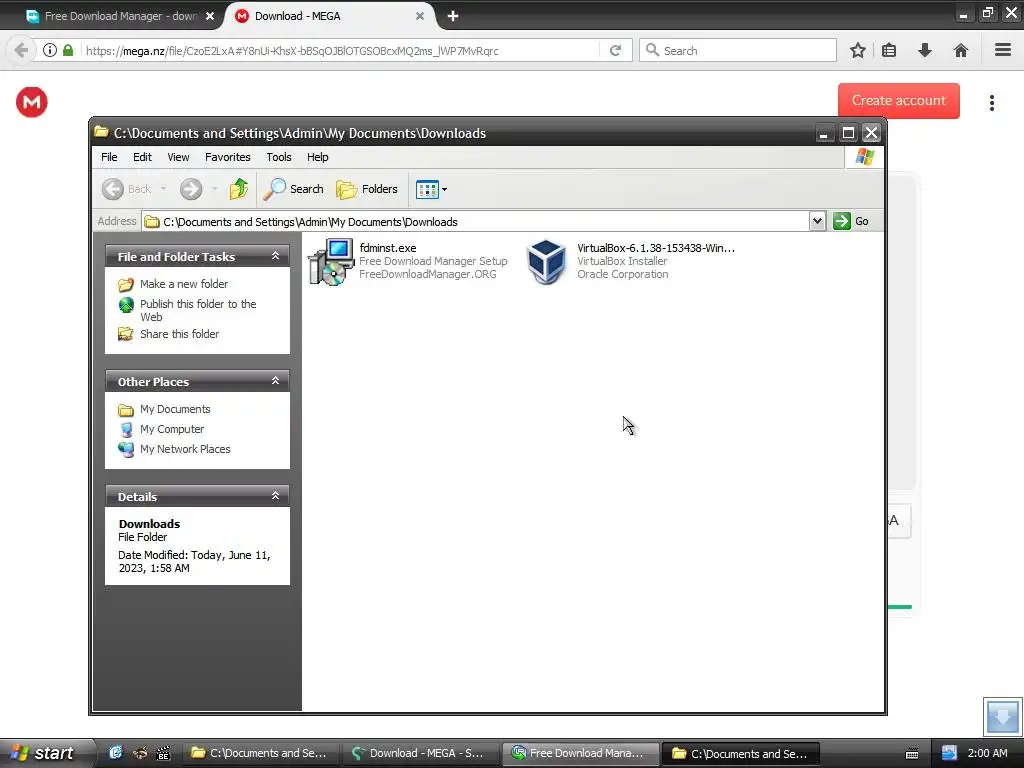The height and width of the screenshot is (768, 1024).
Task: Click the Explorer Forward arrow button
Action: click(191, 189)
